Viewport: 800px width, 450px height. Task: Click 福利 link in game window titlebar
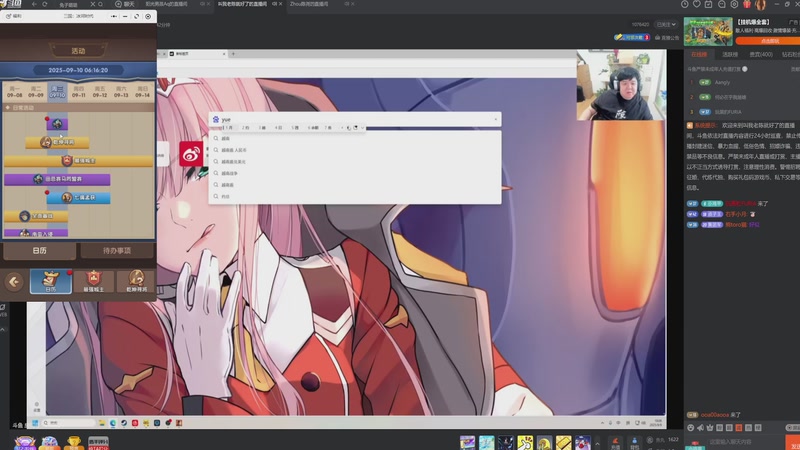pos(14,16)
